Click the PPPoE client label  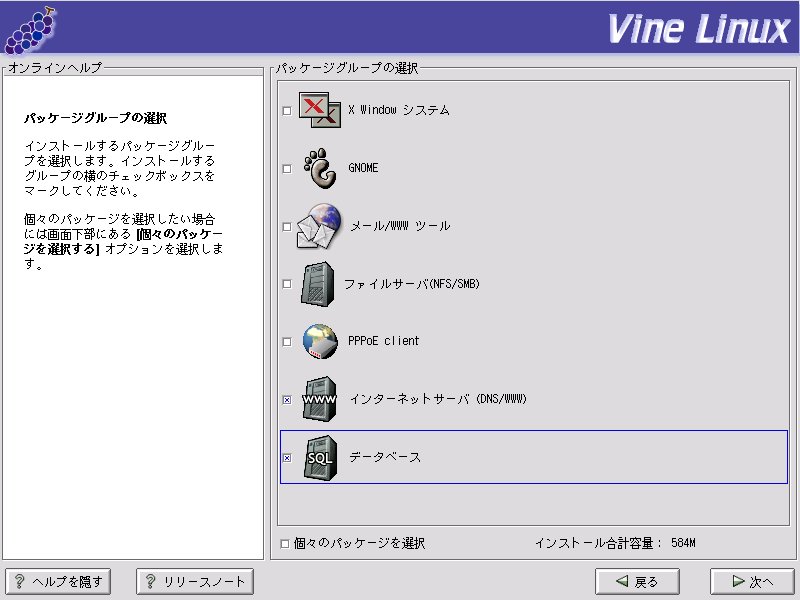tap(384, 341)
